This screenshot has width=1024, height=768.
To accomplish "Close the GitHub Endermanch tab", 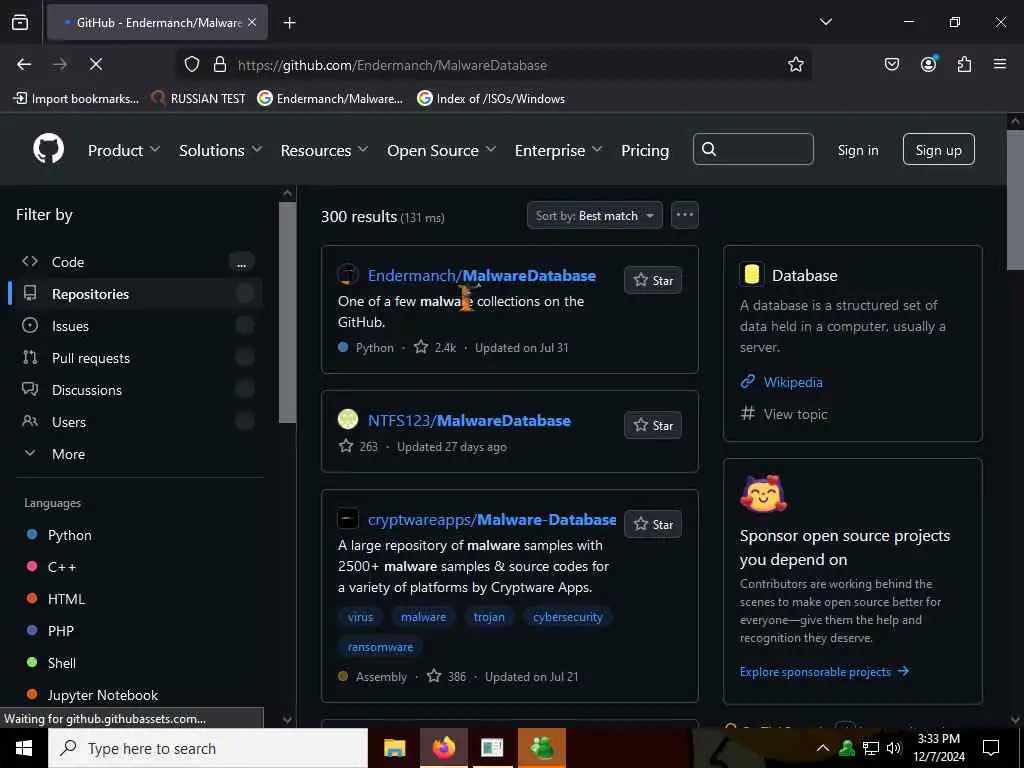I will pos(252,22).
